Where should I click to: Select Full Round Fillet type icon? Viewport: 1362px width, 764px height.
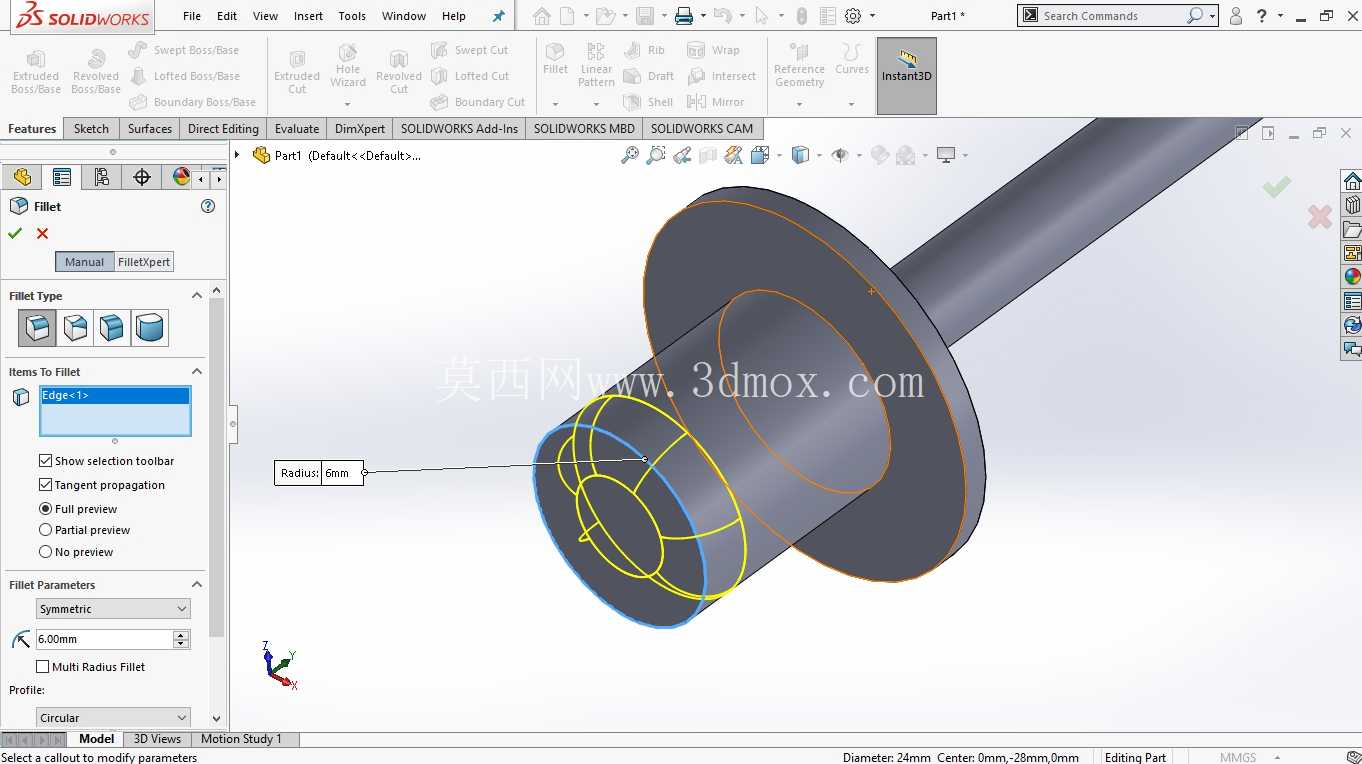(150, 328)
